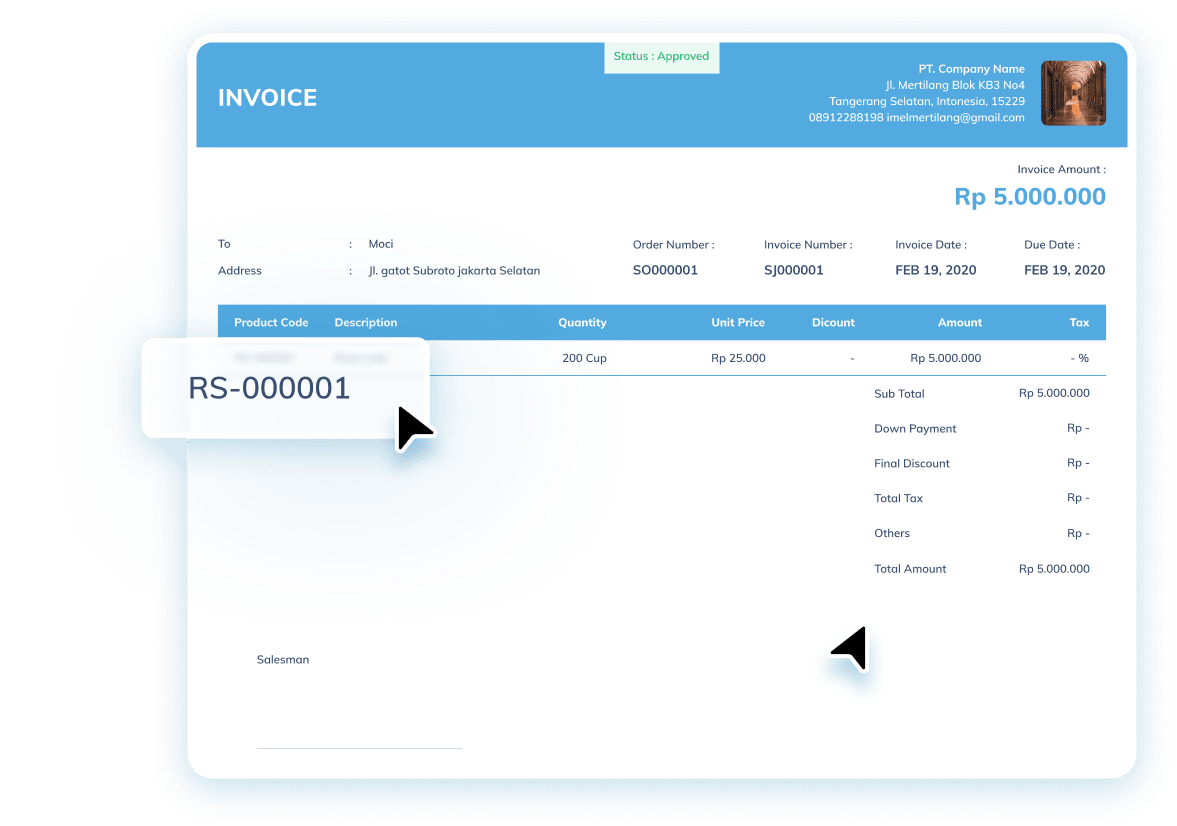Click the 200 Cup quantity cell
1177x826 pixels.
tap(584, 358)
